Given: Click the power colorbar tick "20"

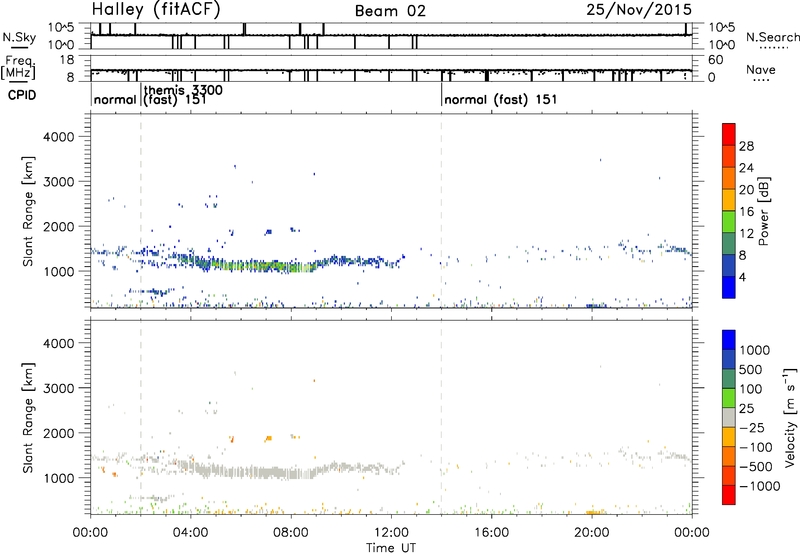Looking at the screenshot, I should [x=746, y=190].
